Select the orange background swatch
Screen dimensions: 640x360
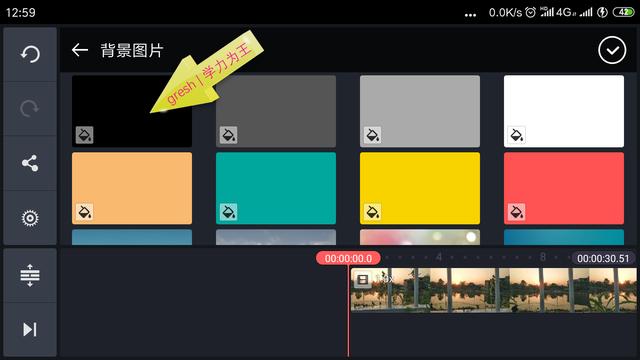132,188
